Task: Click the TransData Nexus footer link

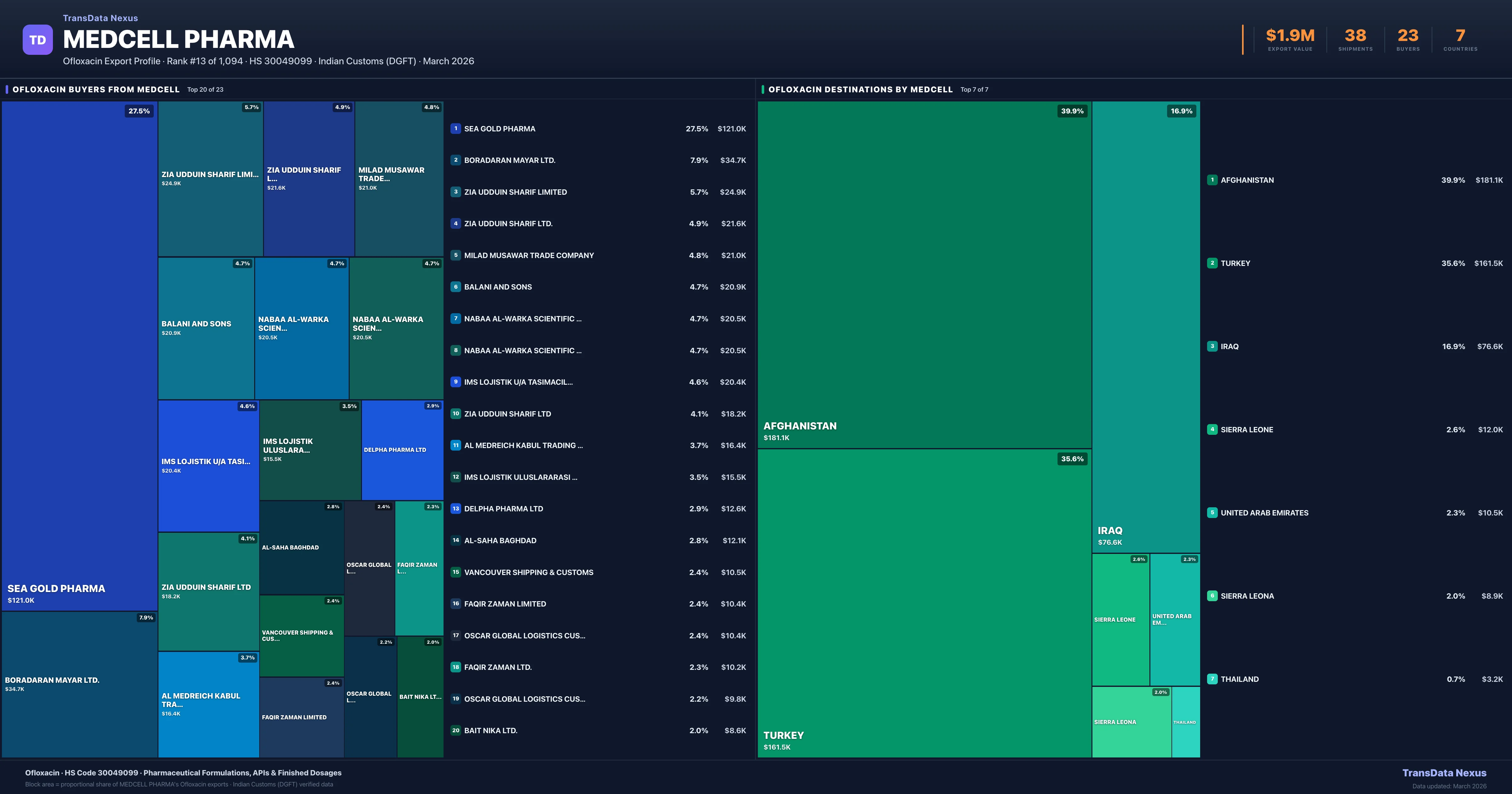Action: (x=1444, y=773)
